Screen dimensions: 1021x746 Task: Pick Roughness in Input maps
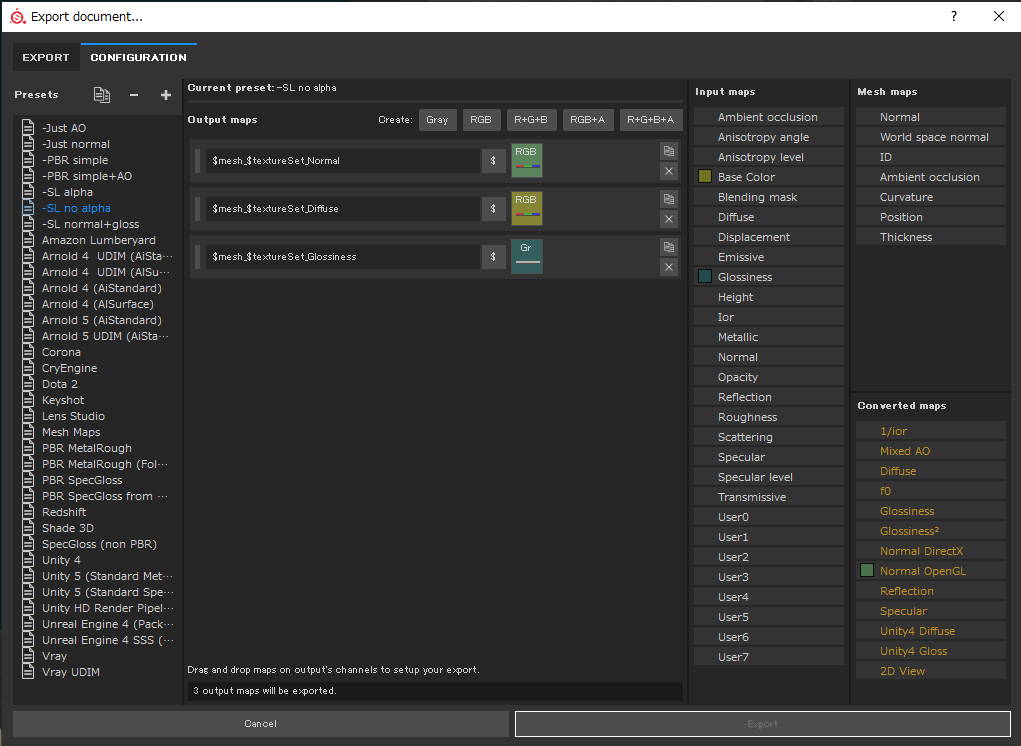769,417
